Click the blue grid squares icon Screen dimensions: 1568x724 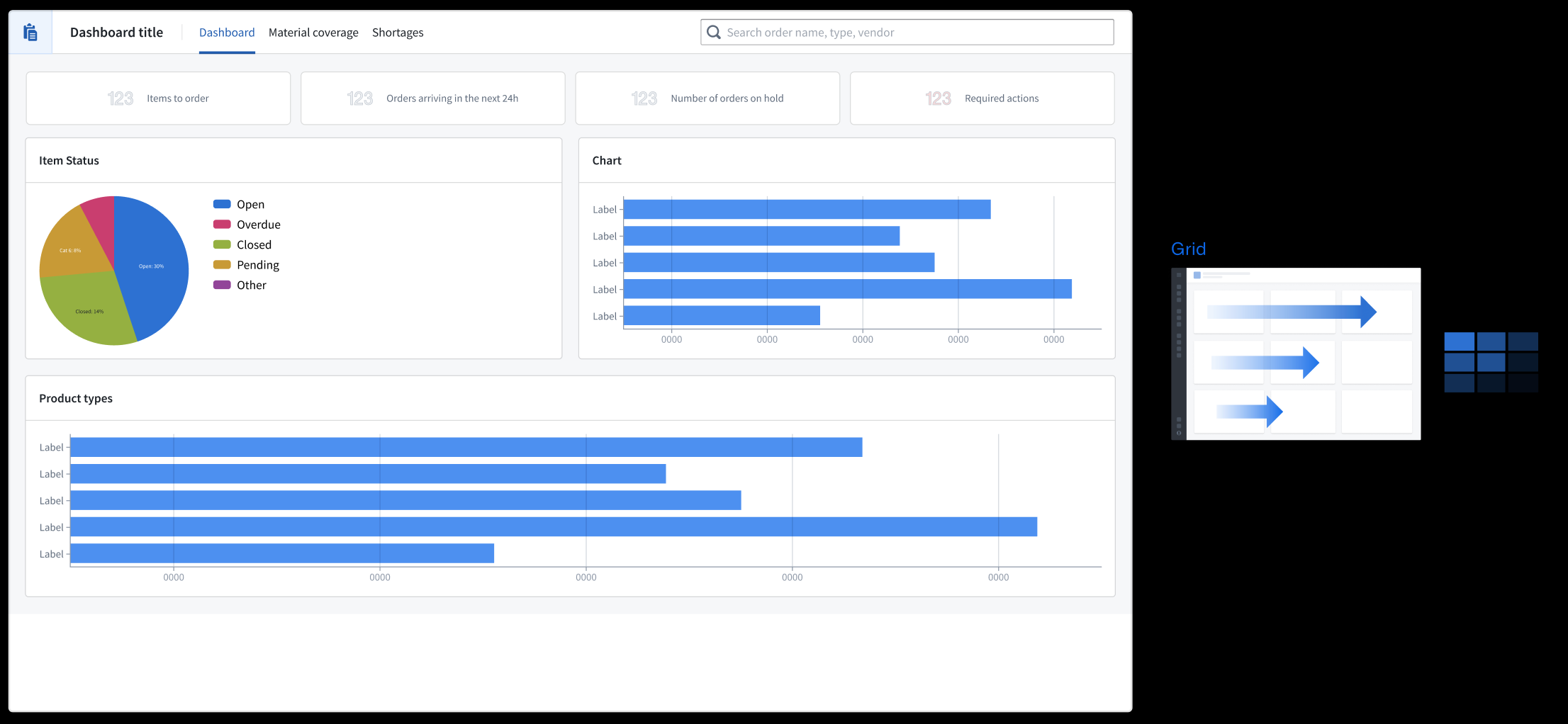[x=1491, y=362]
